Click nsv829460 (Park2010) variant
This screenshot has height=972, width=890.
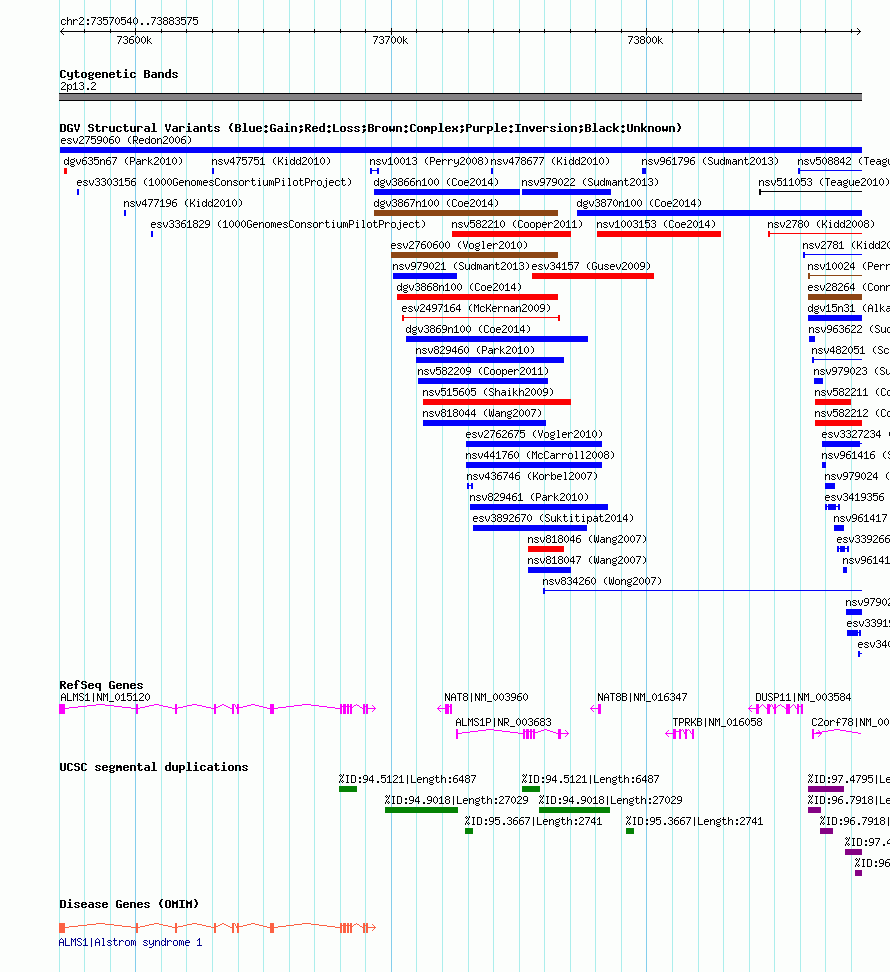pyautogui.click(x=490, y=361)
